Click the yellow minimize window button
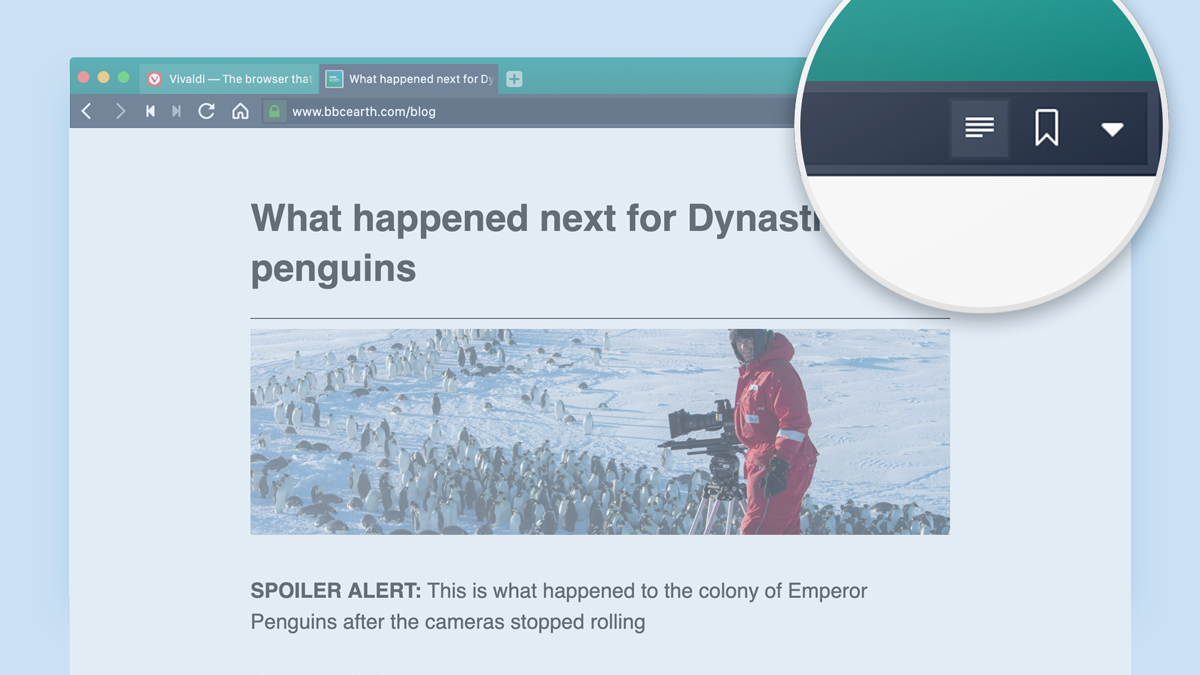 (x=103, y=77)
